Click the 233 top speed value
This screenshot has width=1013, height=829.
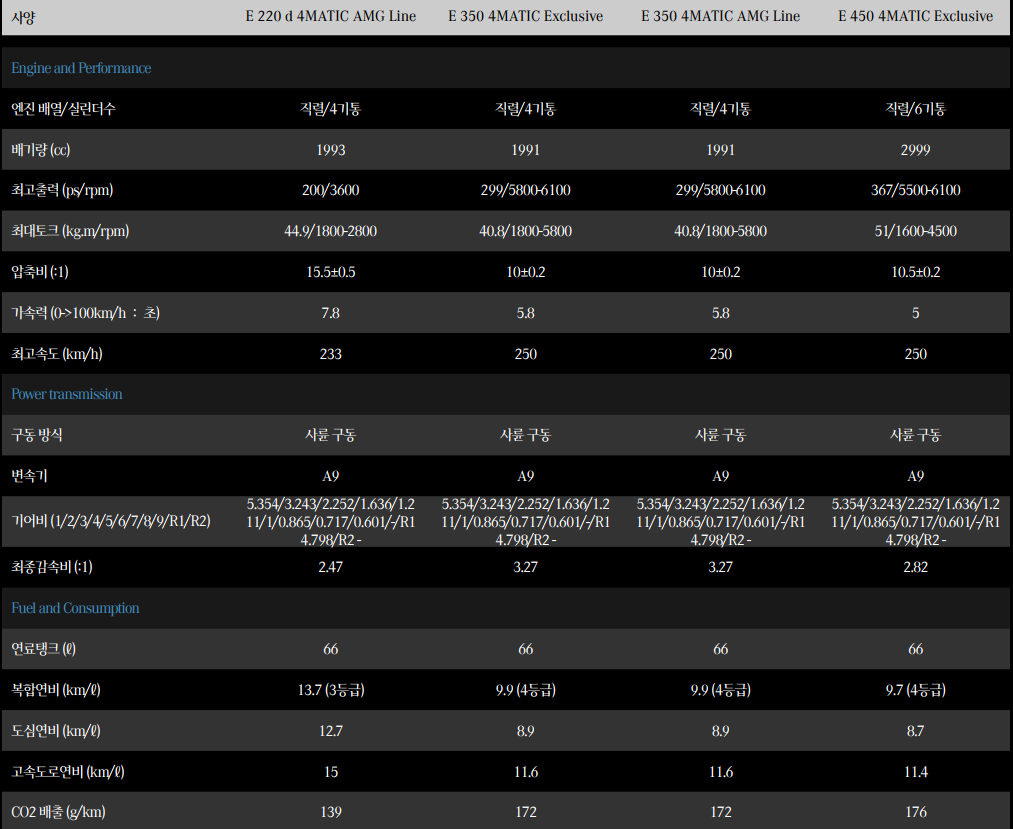(331, 353)
